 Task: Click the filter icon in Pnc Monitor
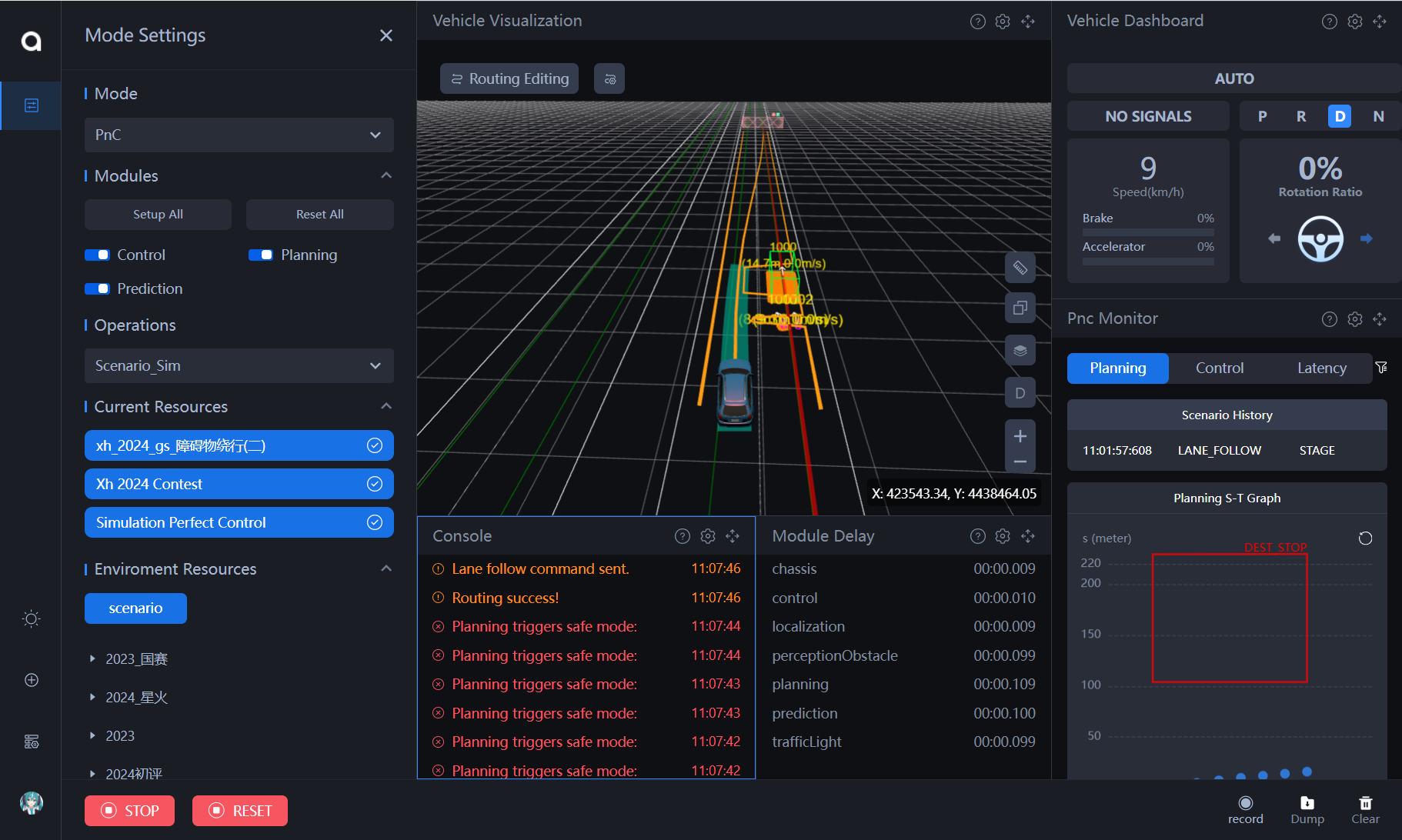(1381, 368)
